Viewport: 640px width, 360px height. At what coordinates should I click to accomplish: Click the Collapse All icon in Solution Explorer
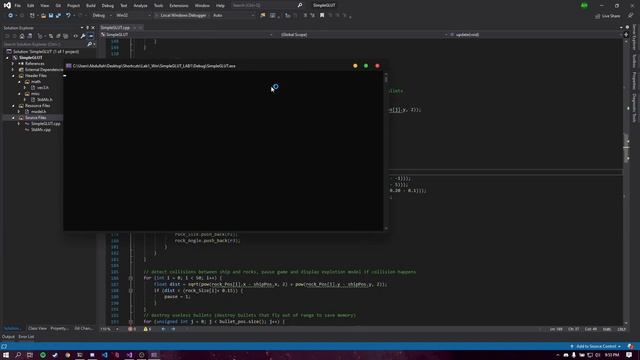pos(58,36)
